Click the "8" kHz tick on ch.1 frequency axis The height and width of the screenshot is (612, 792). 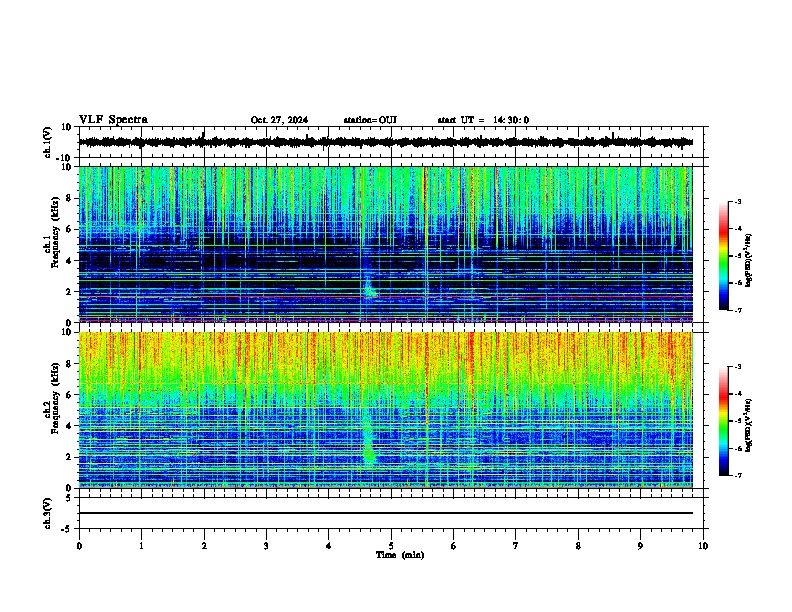coord(69,198)
